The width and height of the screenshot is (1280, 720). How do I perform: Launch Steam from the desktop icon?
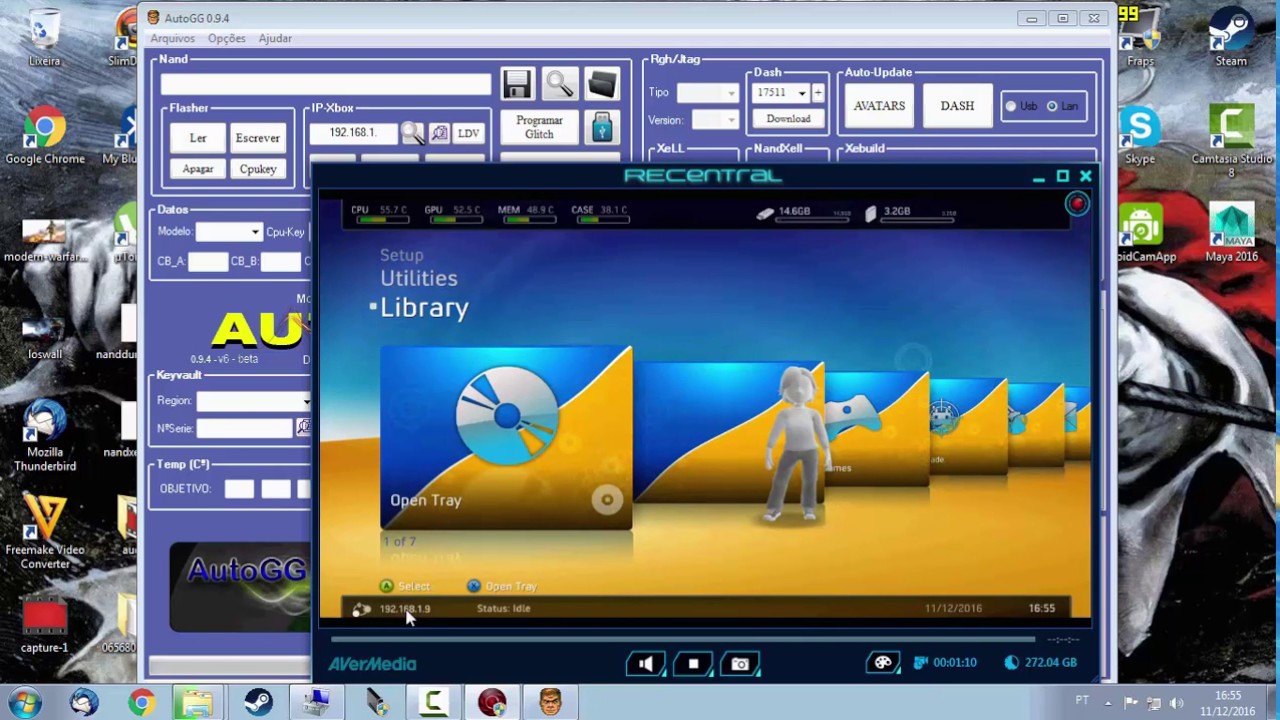pyautogui.click(x=1231, y=37)
